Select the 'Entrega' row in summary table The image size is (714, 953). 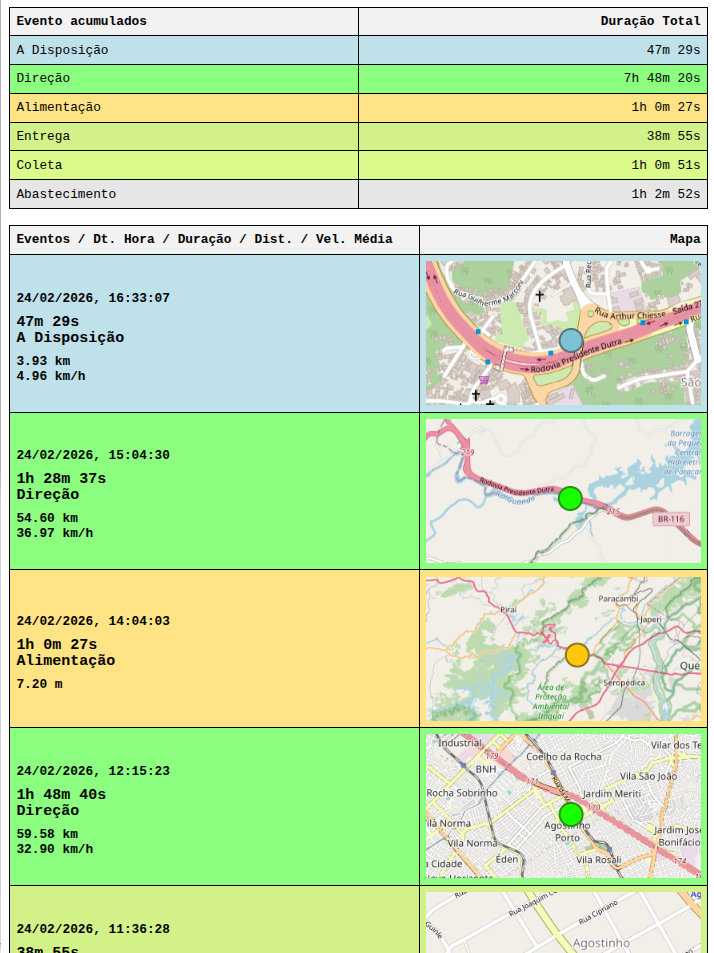pos(359,137)
